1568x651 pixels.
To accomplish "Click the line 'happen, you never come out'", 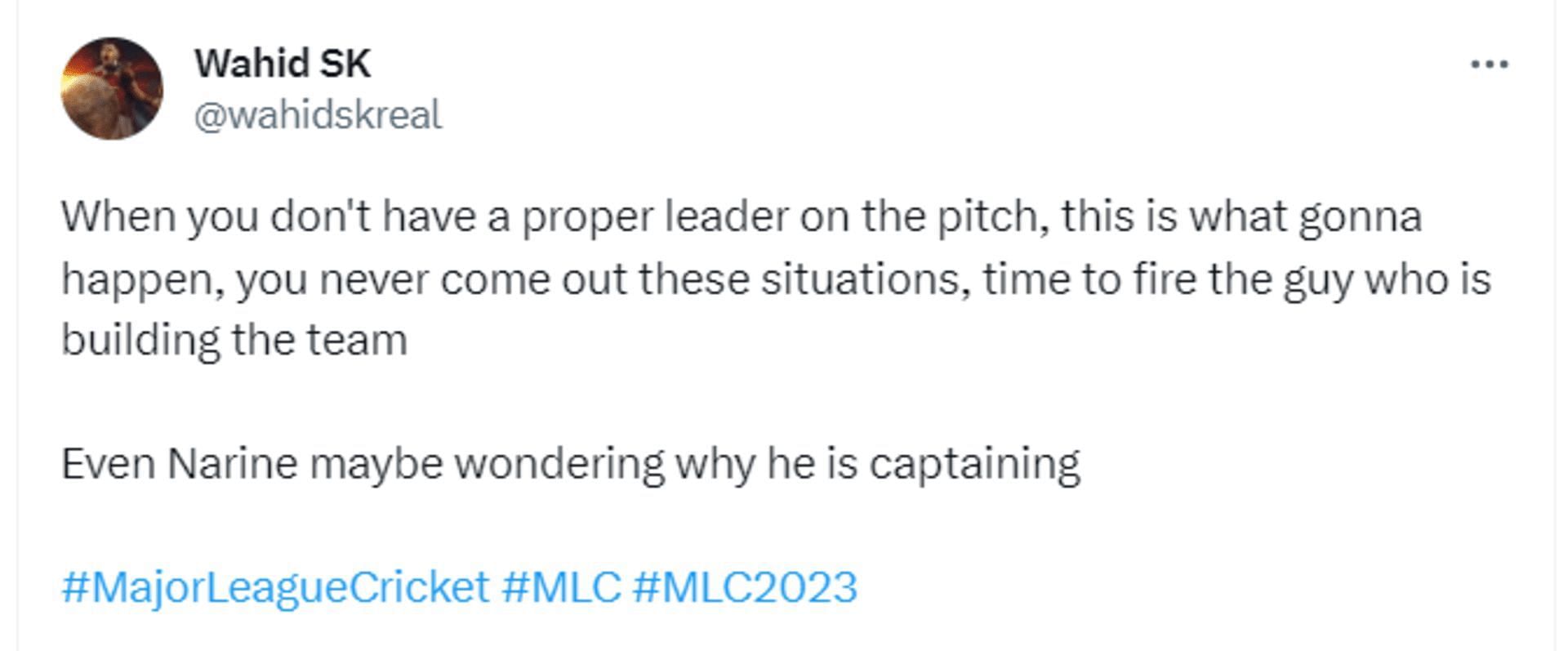I will pos(777,279).
